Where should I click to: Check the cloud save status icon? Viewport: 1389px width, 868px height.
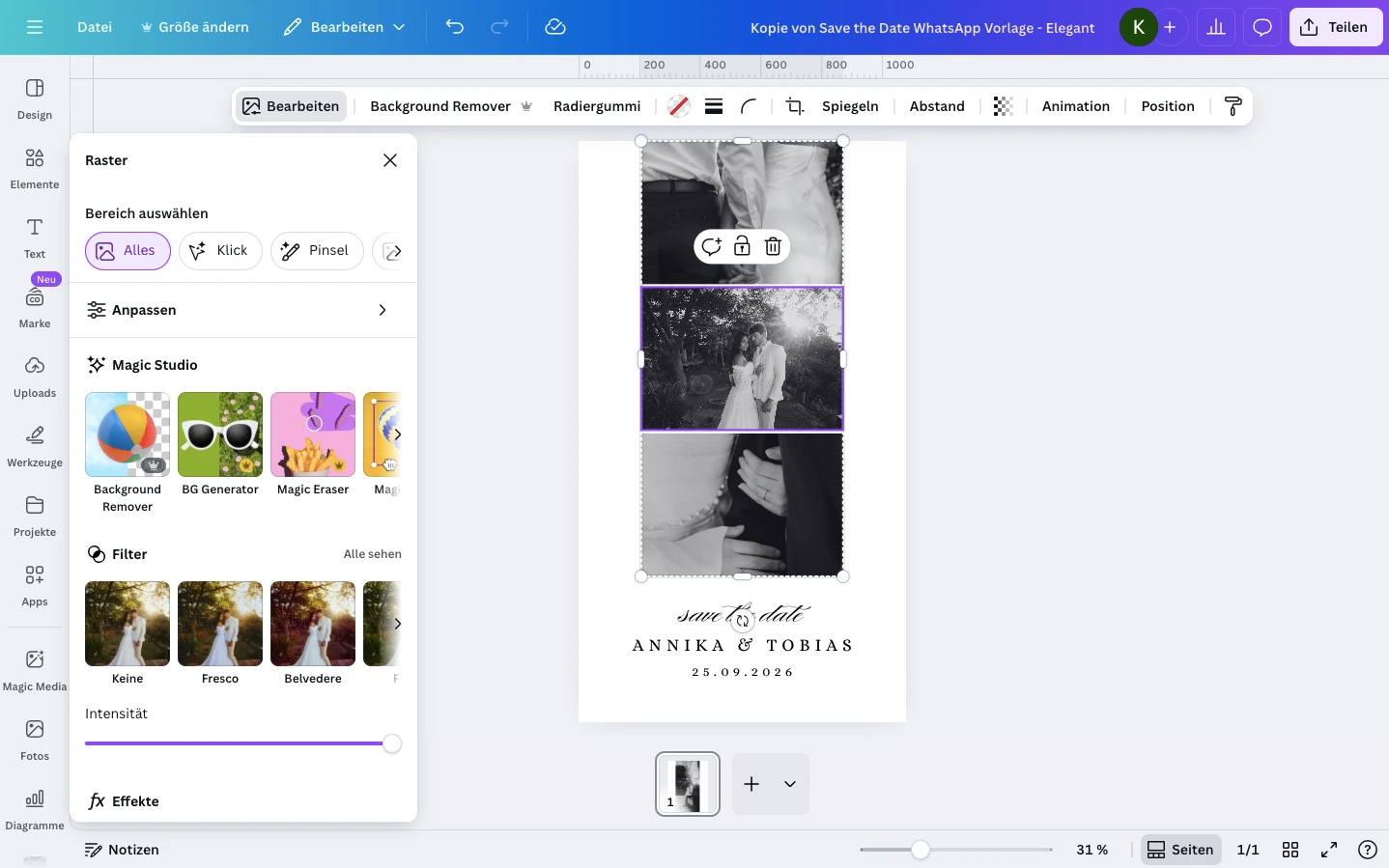[x=555, y=27]
